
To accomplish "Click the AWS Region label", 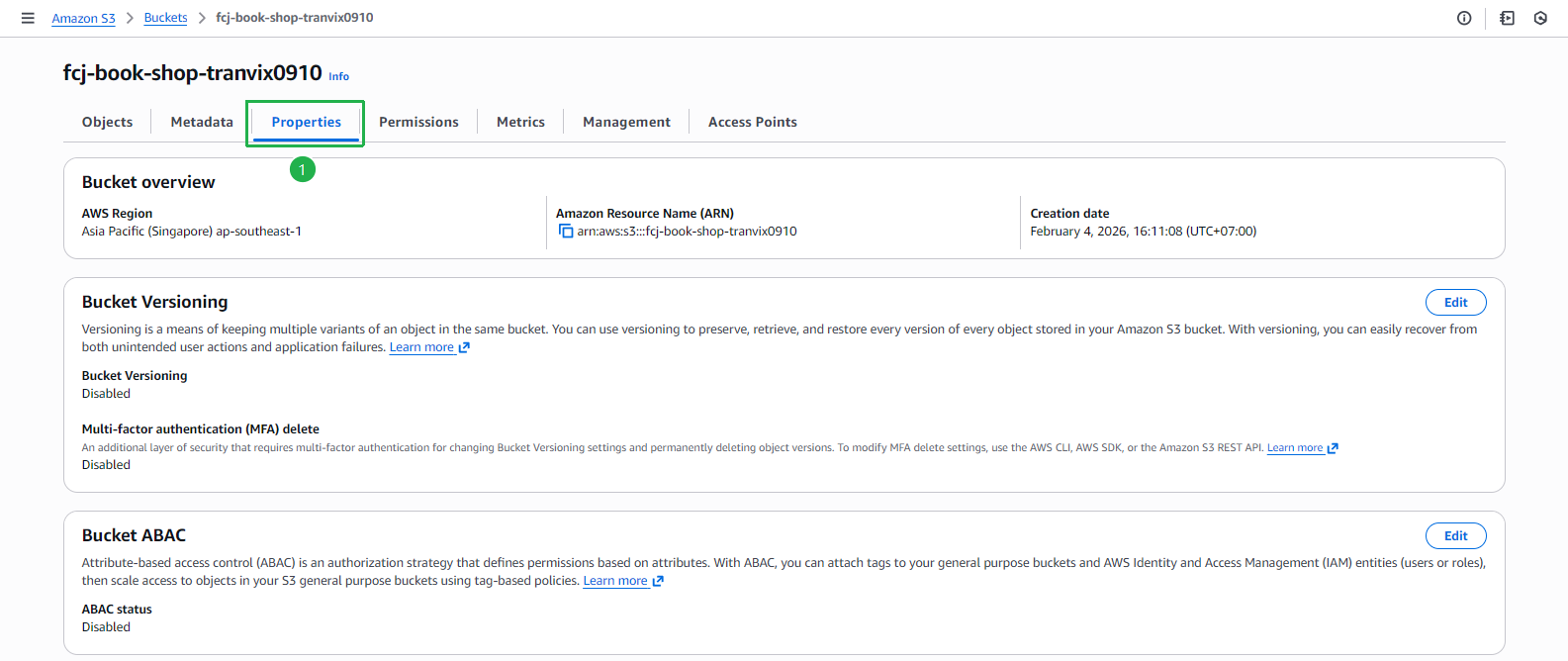I will tap(117, 214).
